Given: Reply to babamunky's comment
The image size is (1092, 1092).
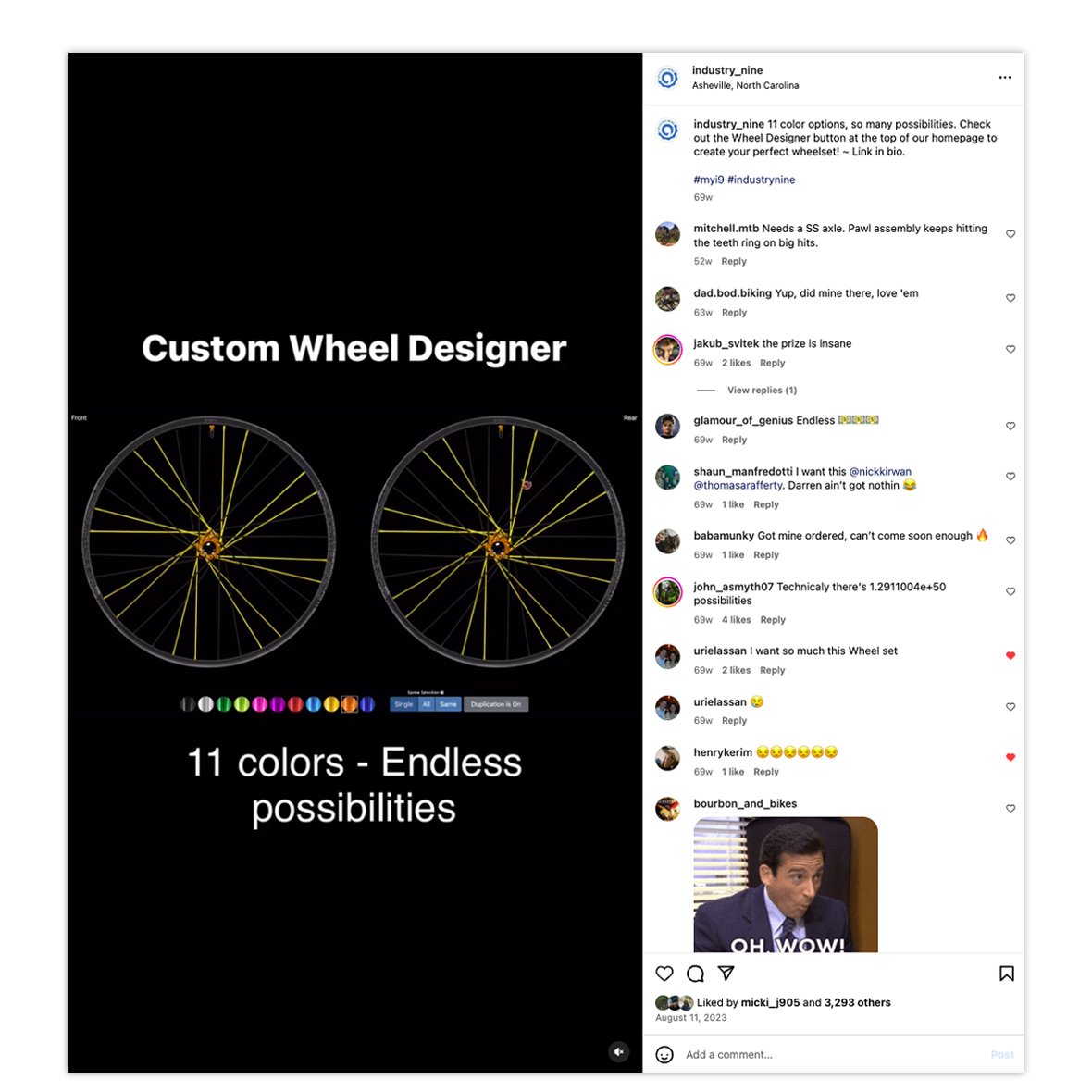Looking at the screenshot, I should (766, 555).
